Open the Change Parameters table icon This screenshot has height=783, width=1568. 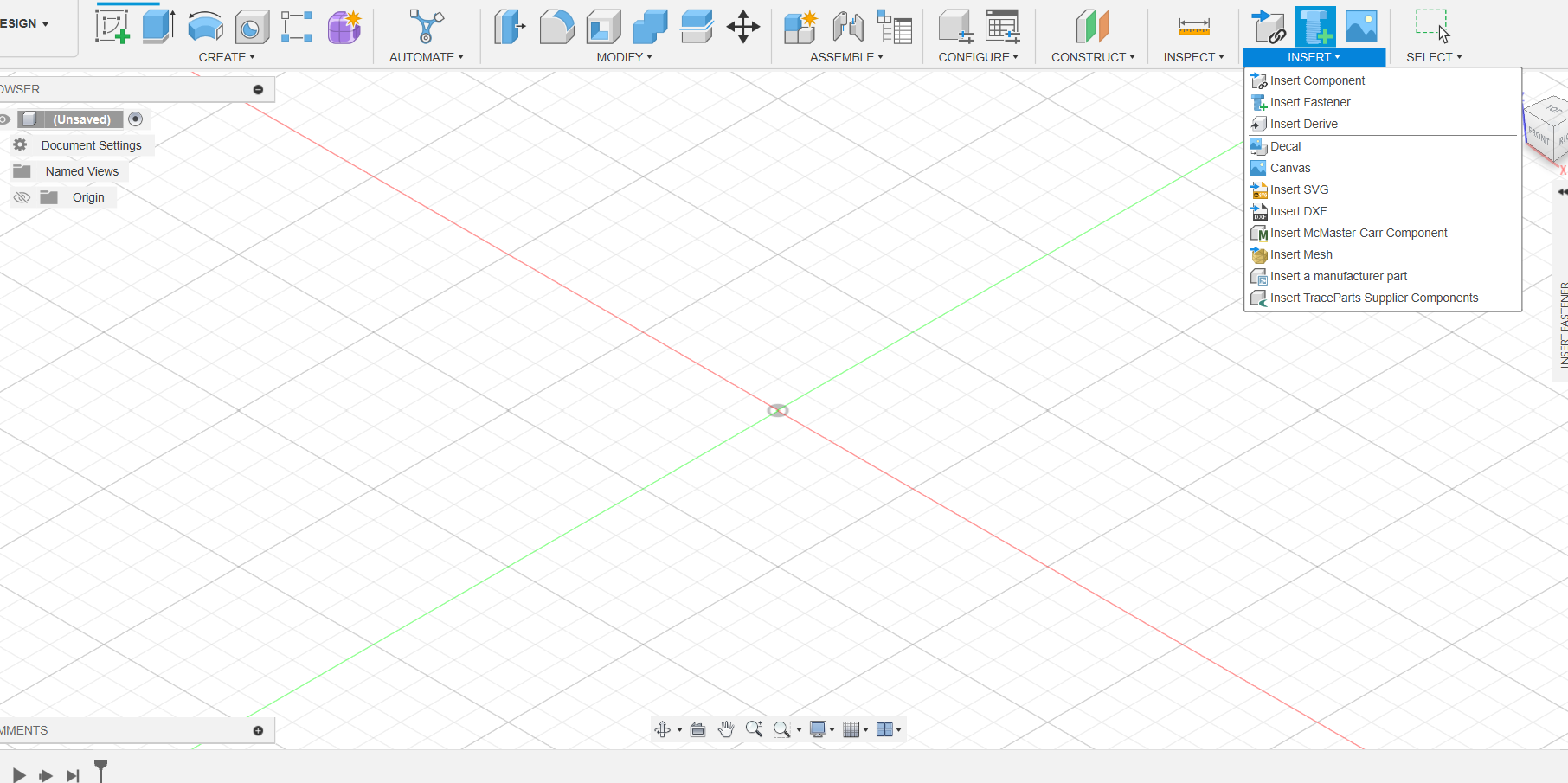click(x=1003, y=27)
